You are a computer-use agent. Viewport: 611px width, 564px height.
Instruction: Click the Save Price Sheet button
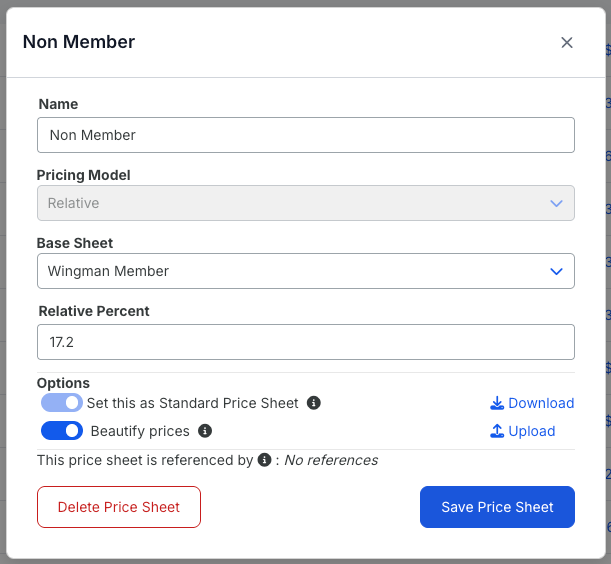click(x=497, y=507)
